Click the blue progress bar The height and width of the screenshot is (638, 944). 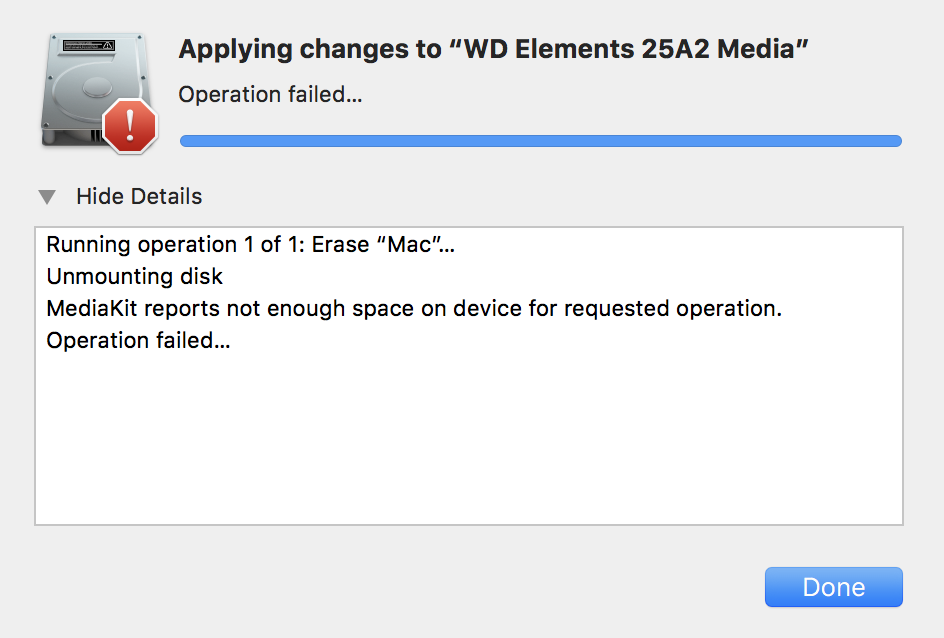point(540,141)
